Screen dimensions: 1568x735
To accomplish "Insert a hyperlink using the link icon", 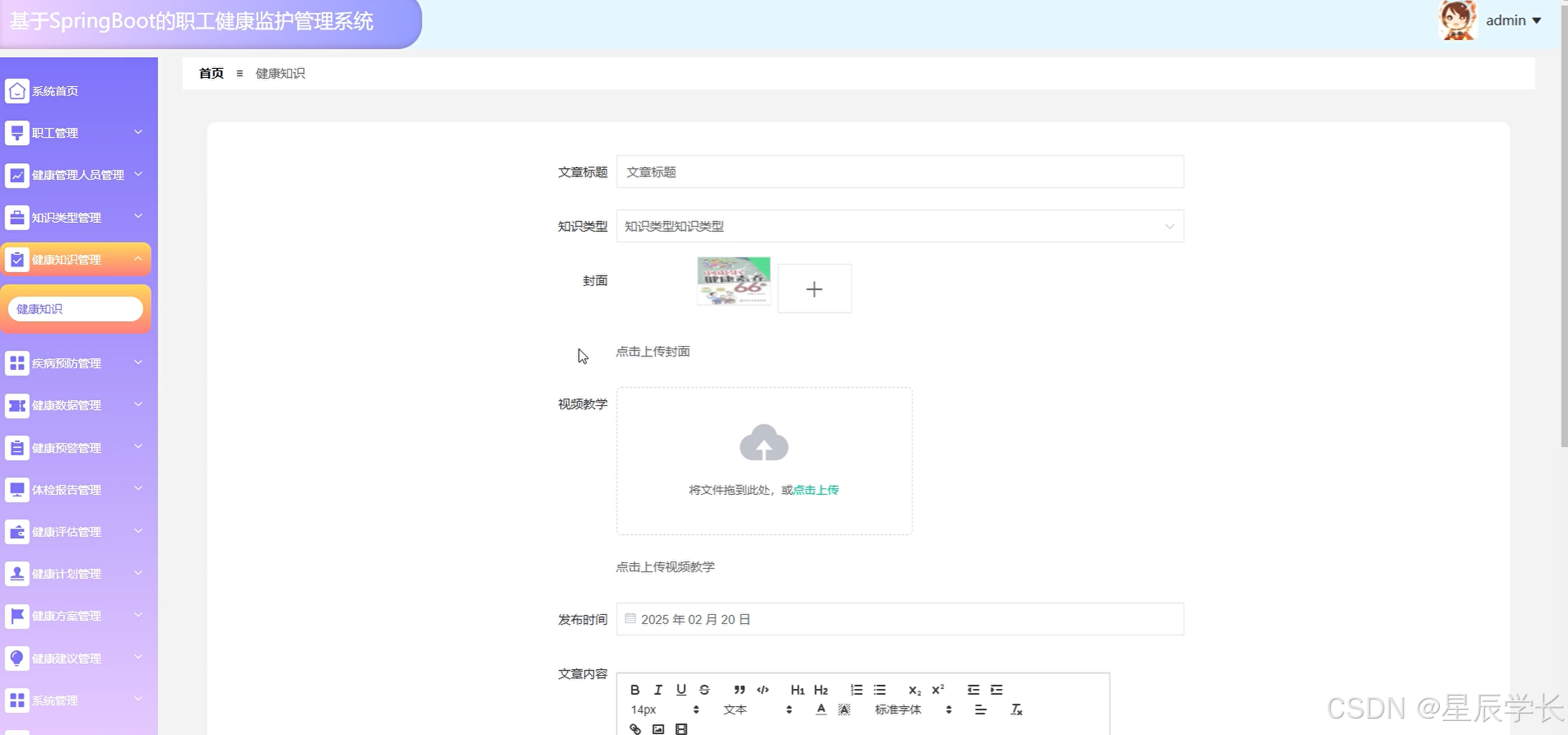I will coord(634,729).
